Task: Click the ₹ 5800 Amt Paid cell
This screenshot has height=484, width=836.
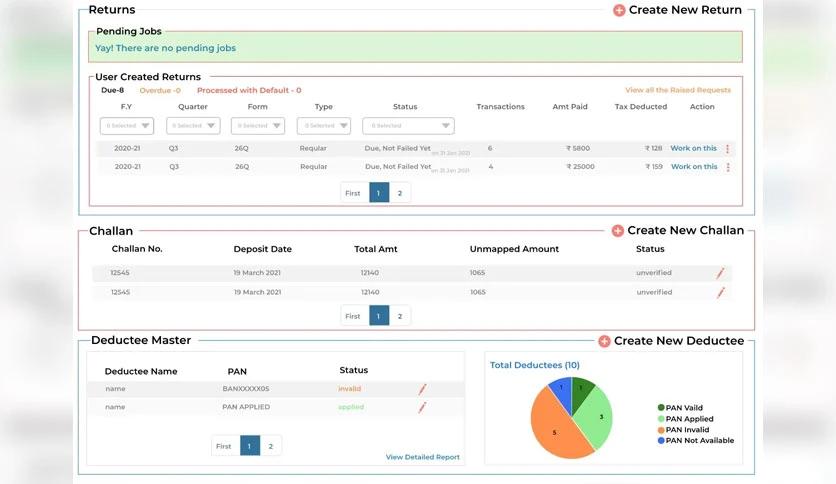Action: point(578,148)
